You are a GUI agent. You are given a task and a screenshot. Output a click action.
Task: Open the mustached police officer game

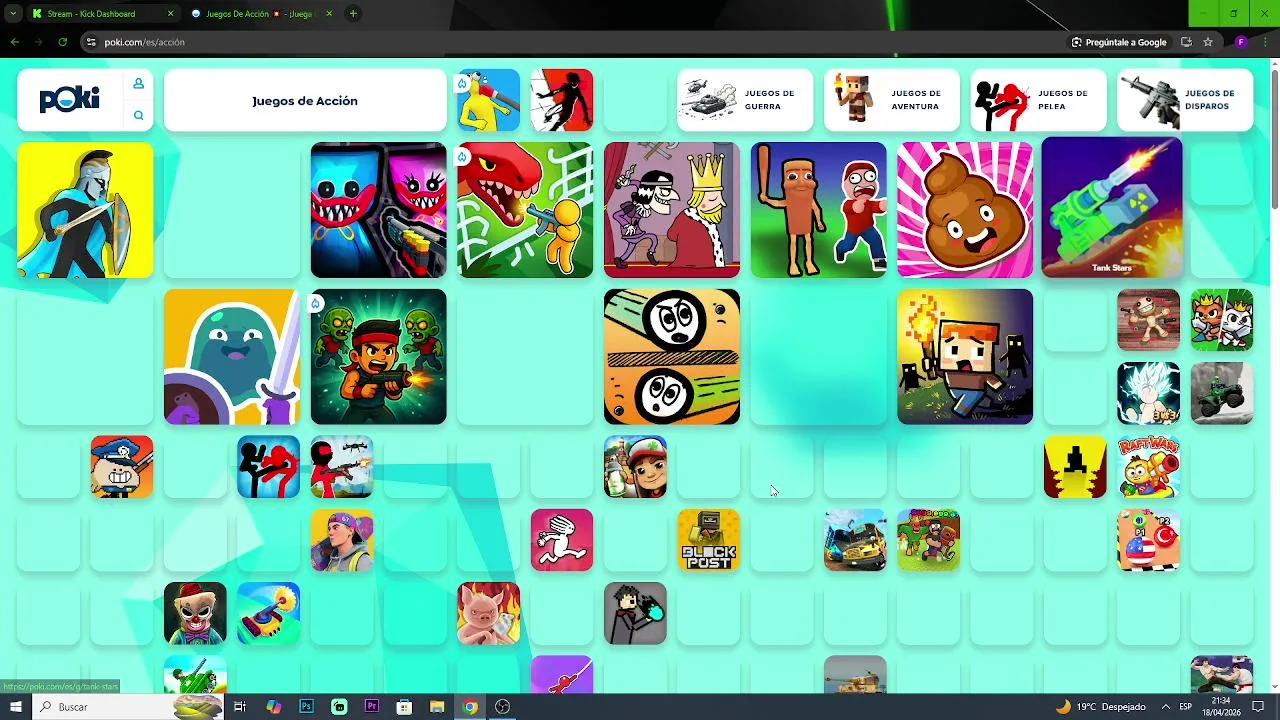point(122,467)
